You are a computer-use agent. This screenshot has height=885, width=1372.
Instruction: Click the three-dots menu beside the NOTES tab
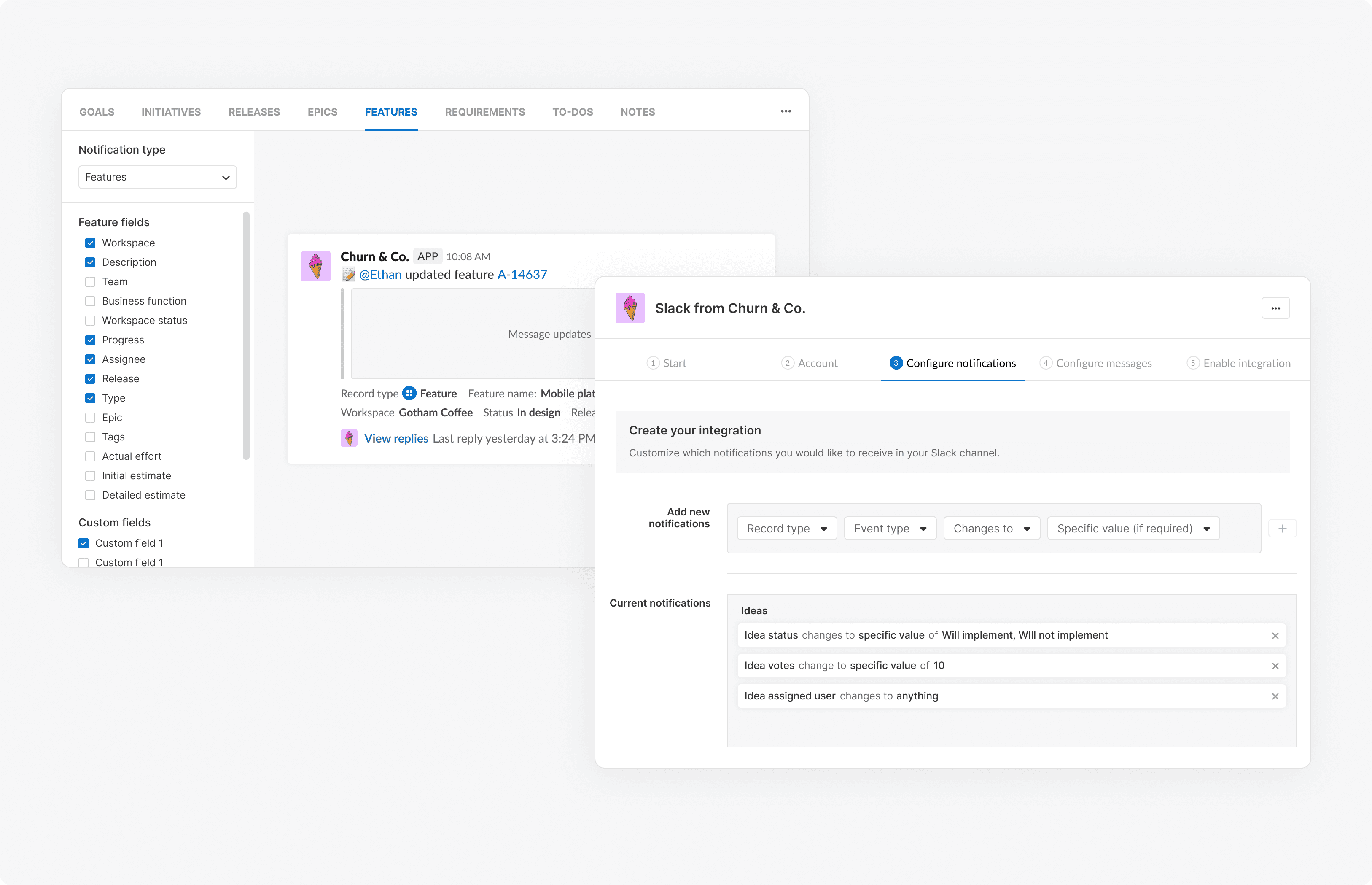pos(786,111)
